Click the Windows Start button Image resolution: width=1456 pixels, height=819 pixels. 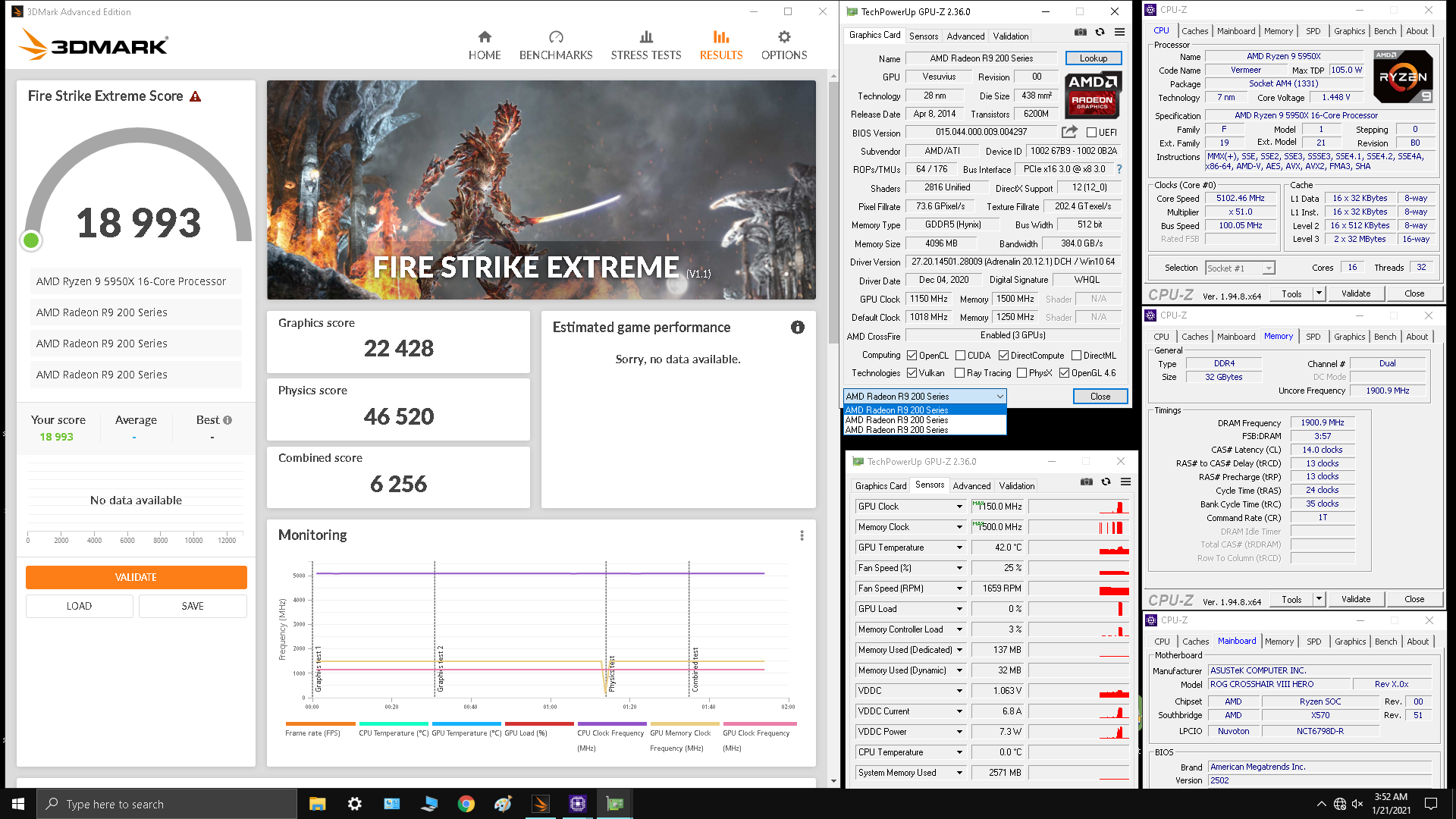pos(18,804)
